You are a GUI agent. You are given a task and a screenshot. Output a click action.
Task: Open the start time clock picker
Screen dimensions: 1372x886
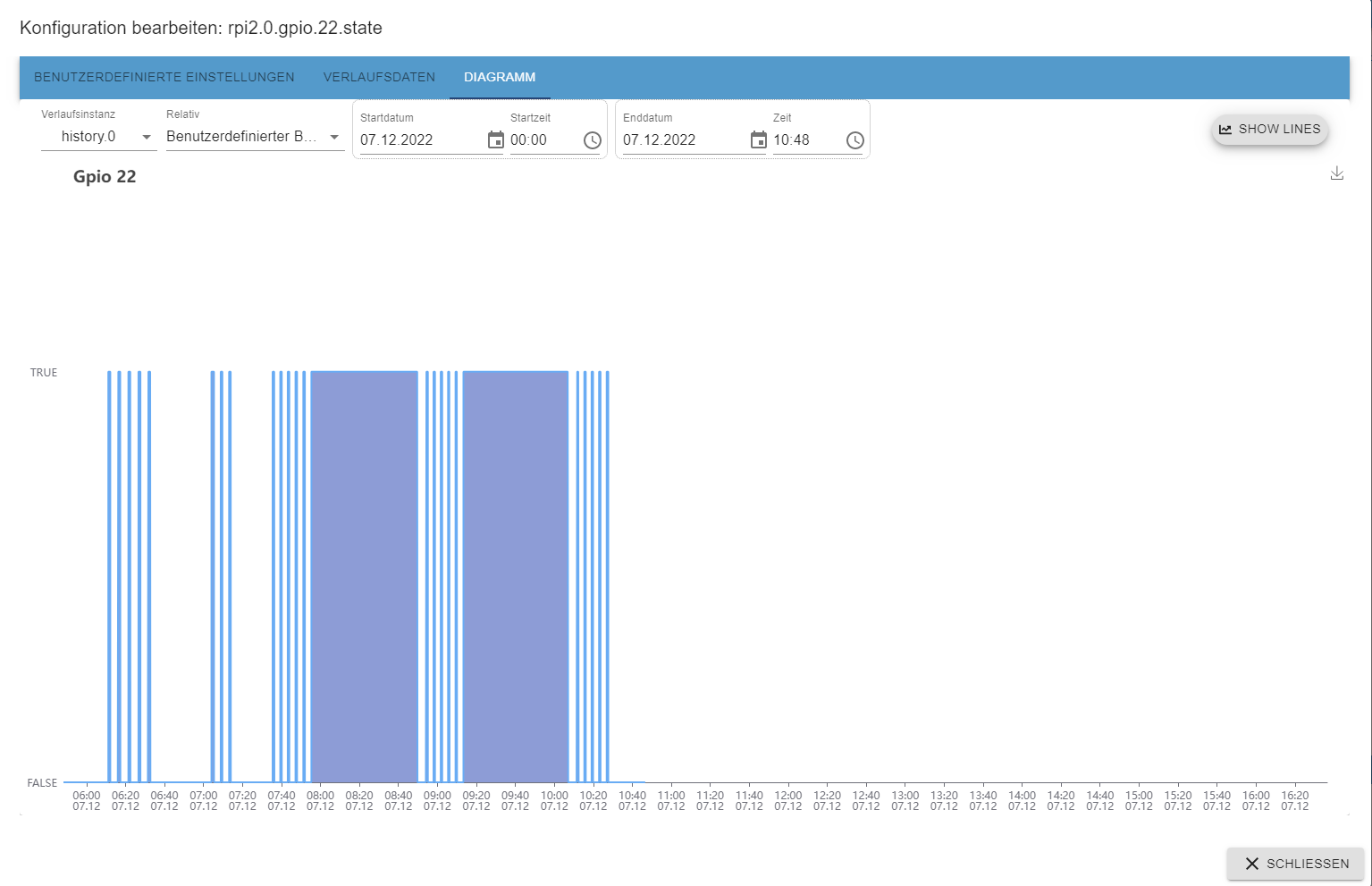pos(592,139)
